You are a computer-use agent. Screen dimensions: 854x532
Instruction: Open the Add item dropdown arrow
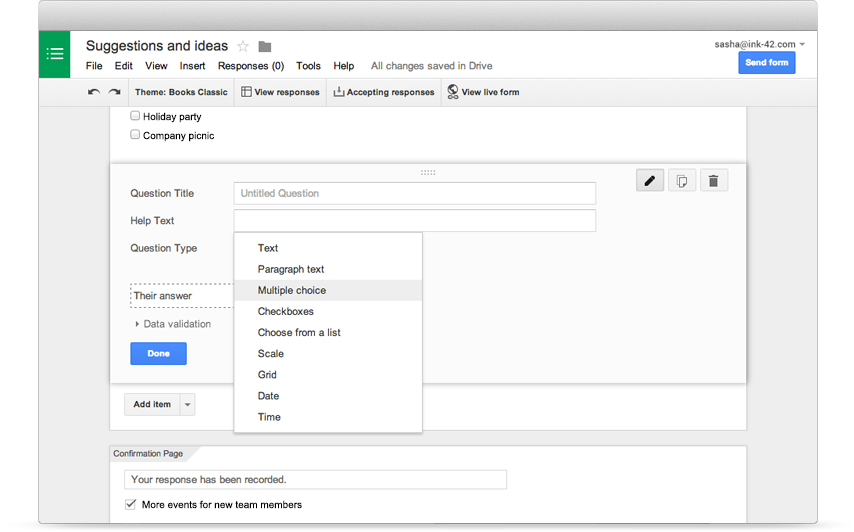[x=187, y=405]
